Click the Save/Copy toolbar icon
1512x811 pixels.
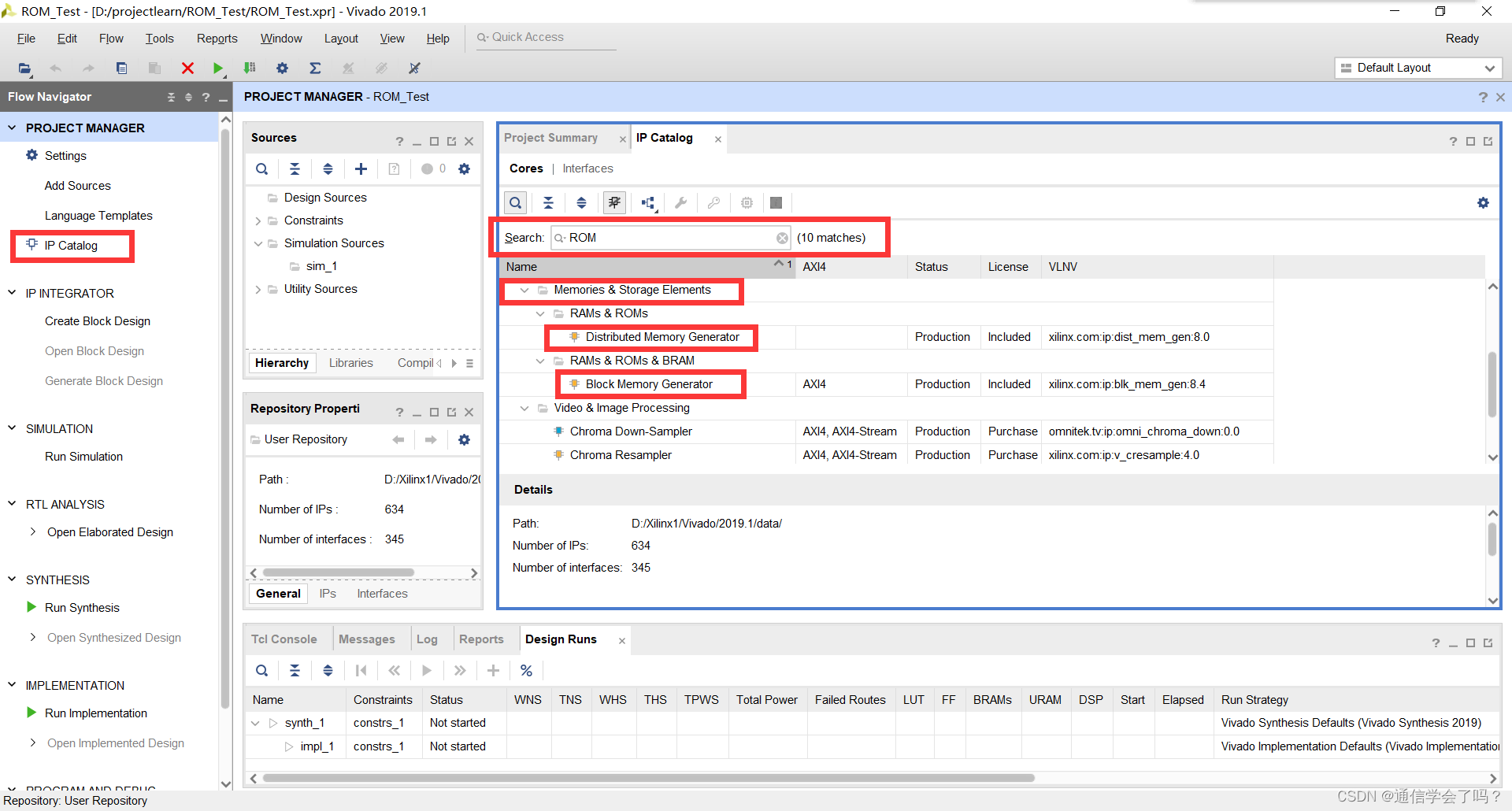point(121,69)
